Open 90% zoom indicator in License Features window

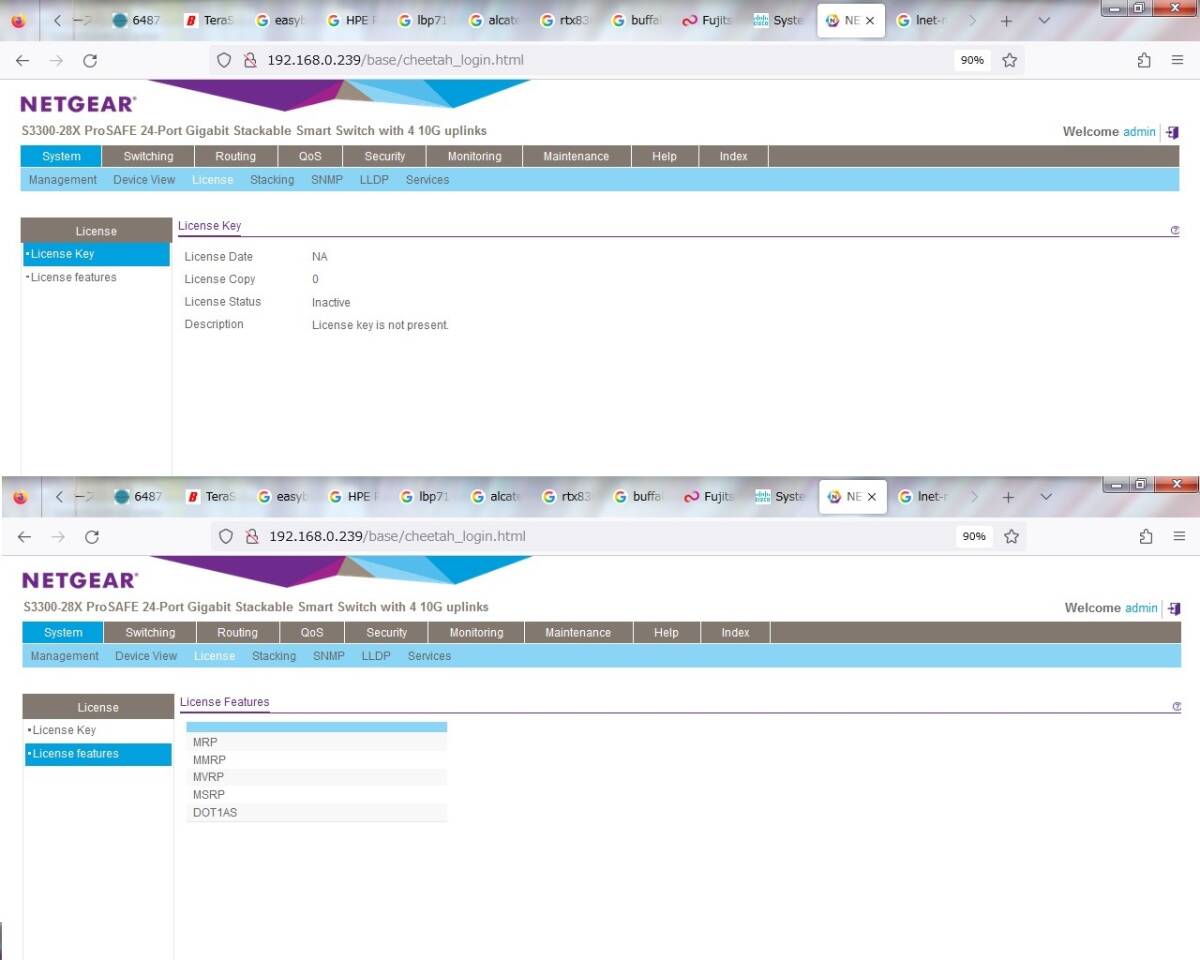[x=974, y=536]
